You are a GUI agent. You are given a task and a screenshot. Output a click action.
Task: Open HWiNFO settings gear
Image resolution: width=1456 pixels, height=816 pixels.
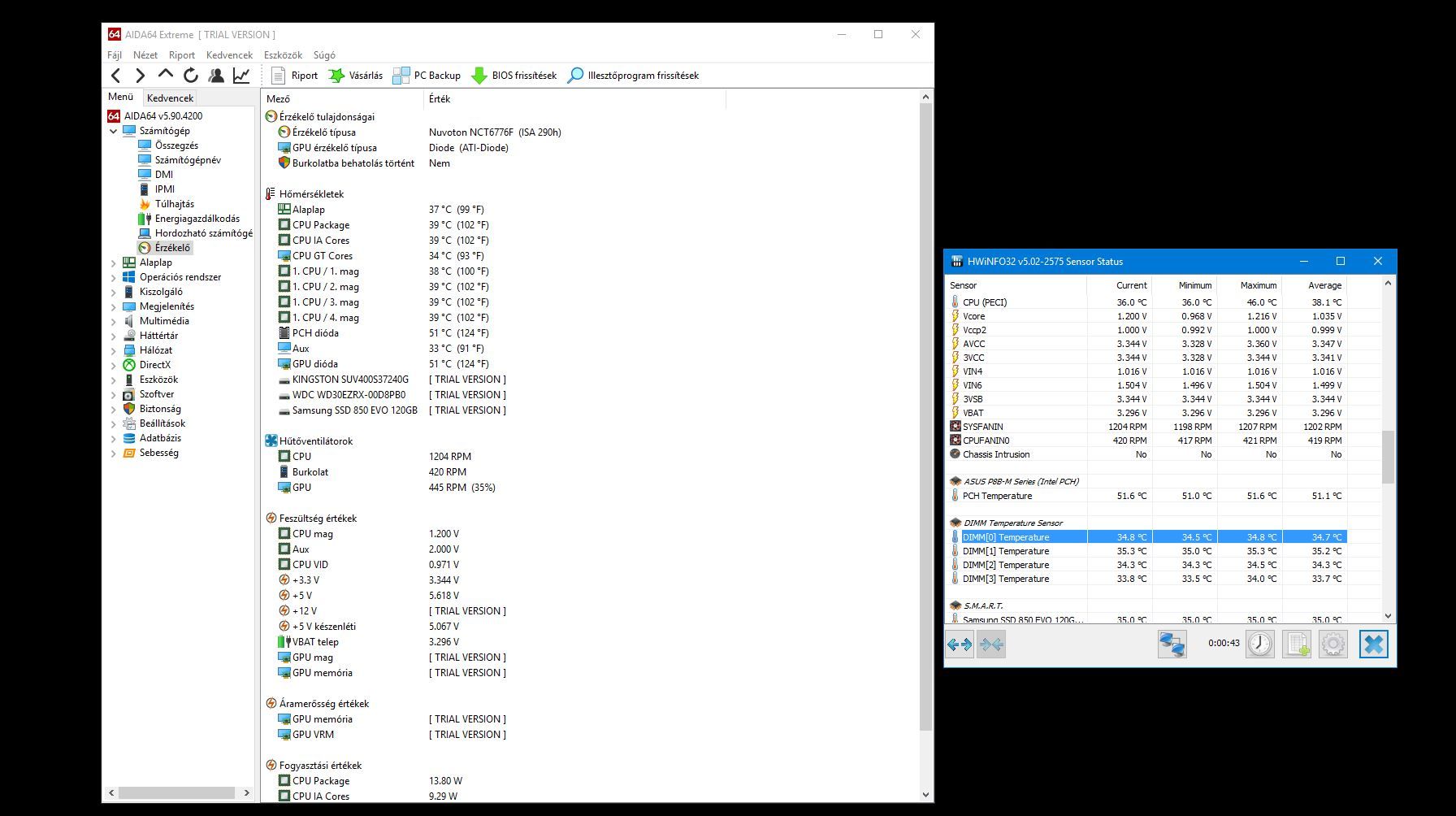[1333, 645]
